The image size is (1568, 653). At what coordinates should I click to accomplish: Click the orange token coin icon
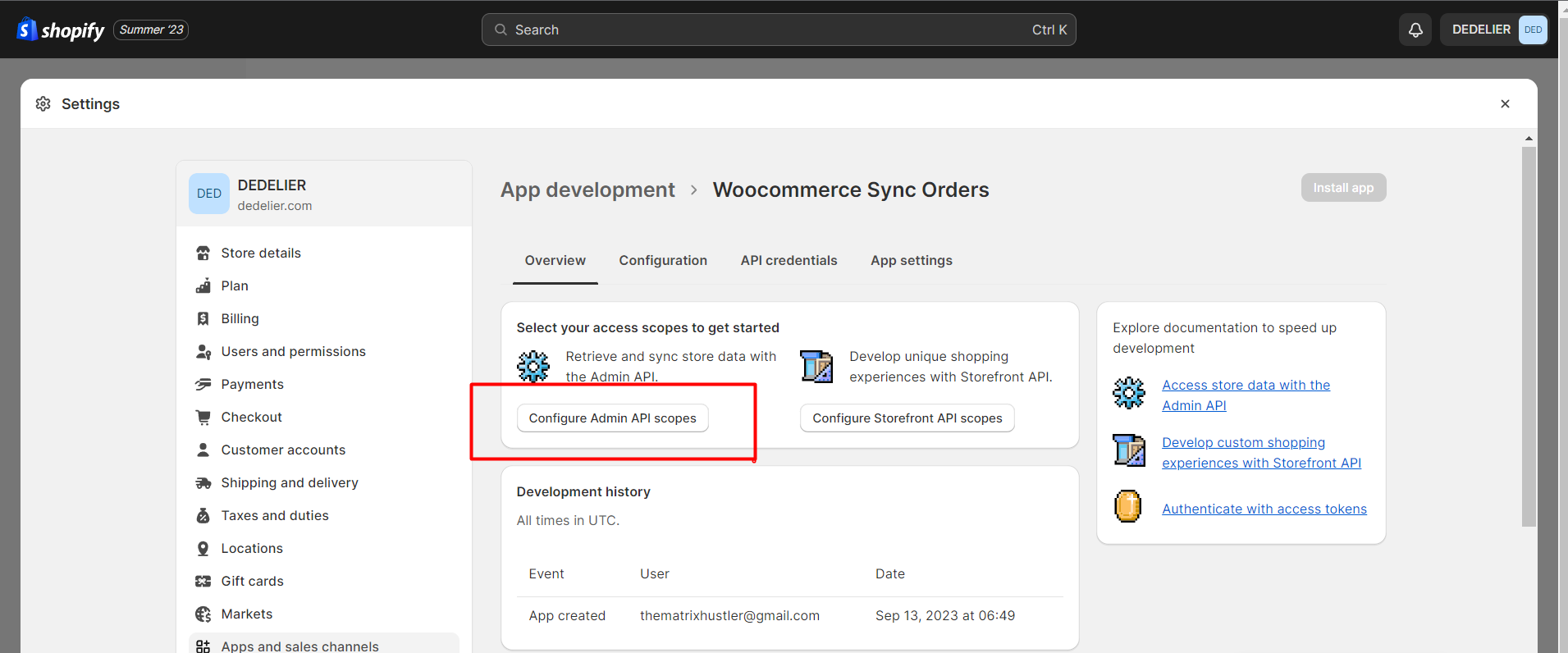tap(1128, 506)
